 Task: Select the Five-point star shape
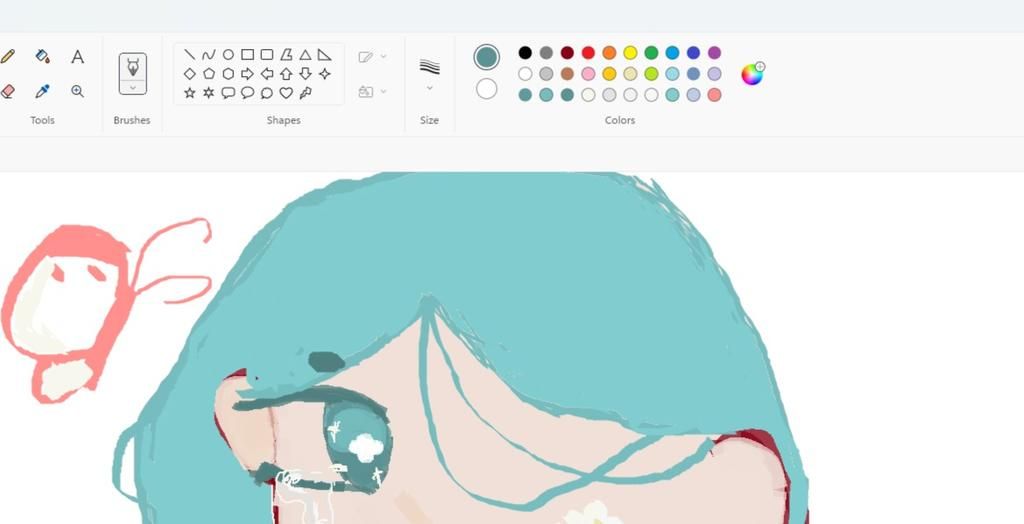[x=189, y=93]
